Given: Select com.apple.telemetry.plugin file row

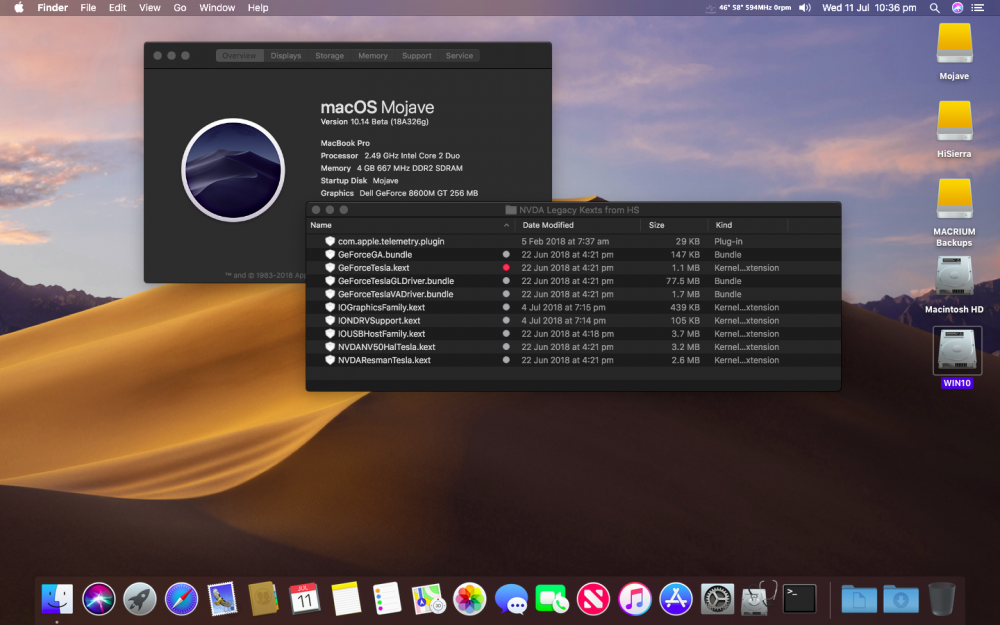Looking at the screenshot, I should coord(573,241).
